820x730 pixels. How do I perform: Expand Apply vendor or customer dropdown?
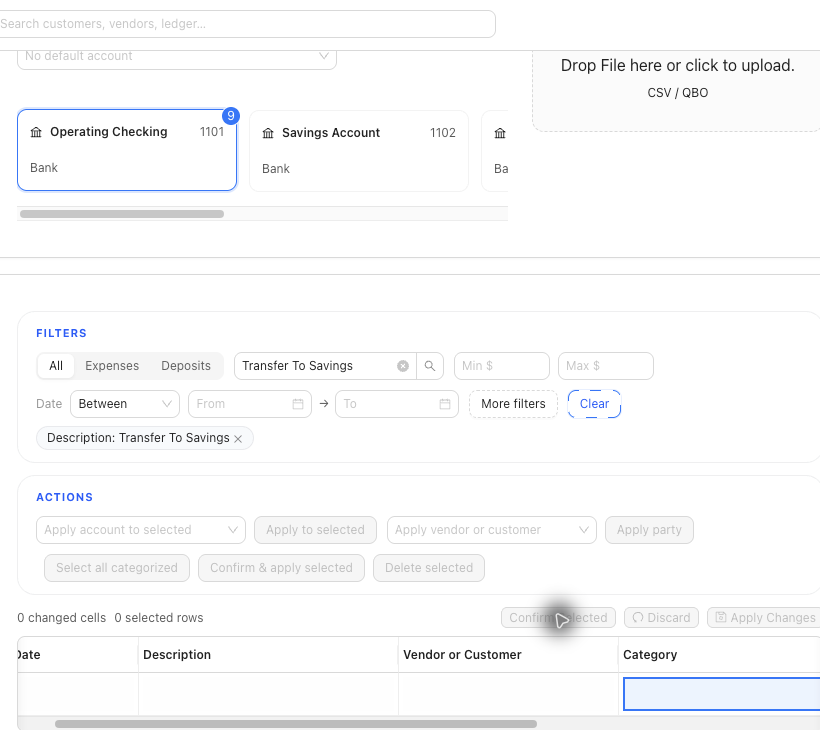pos(492,530)
